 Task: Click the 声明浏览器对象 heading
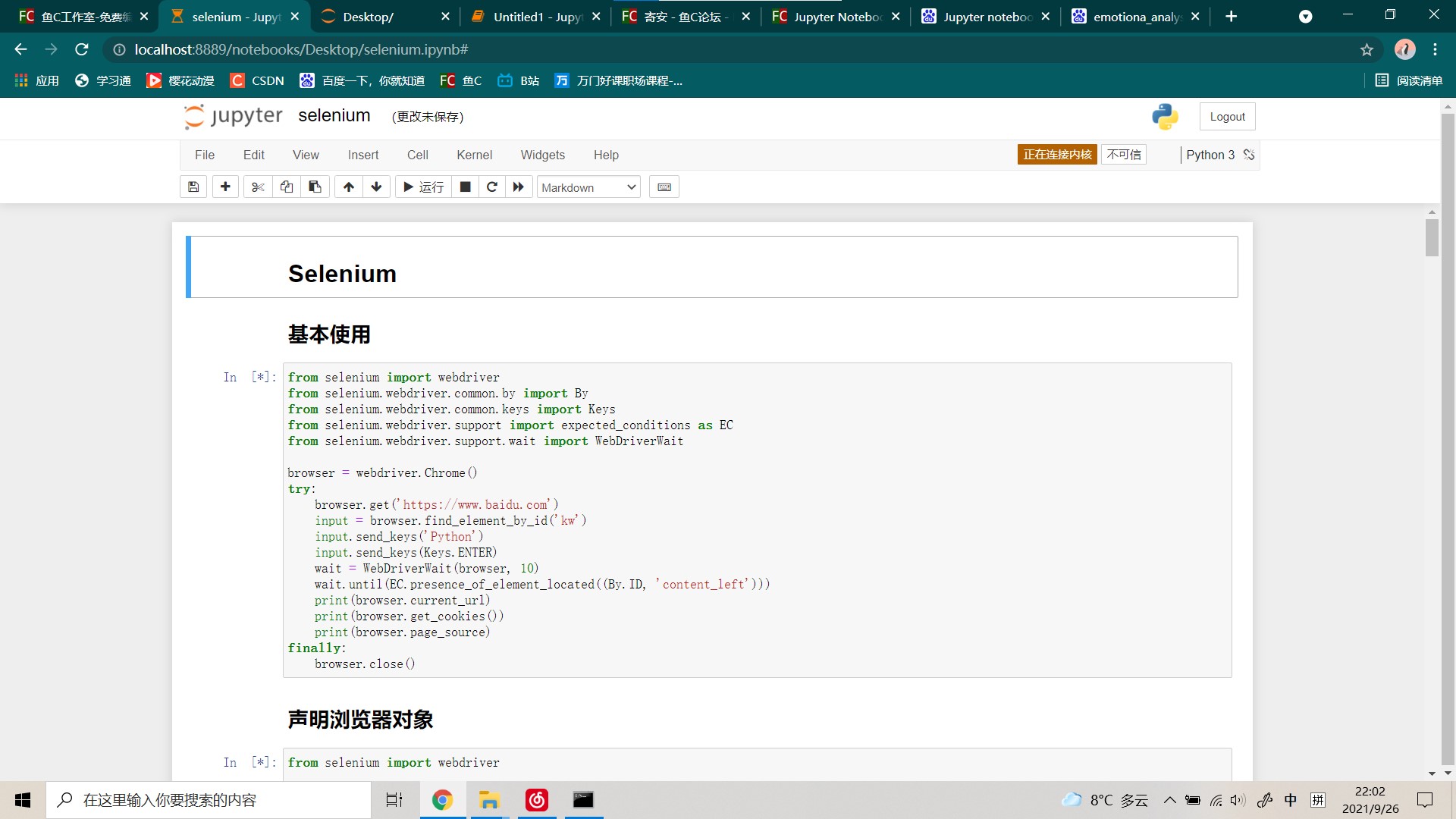click(x=360, y=720)
